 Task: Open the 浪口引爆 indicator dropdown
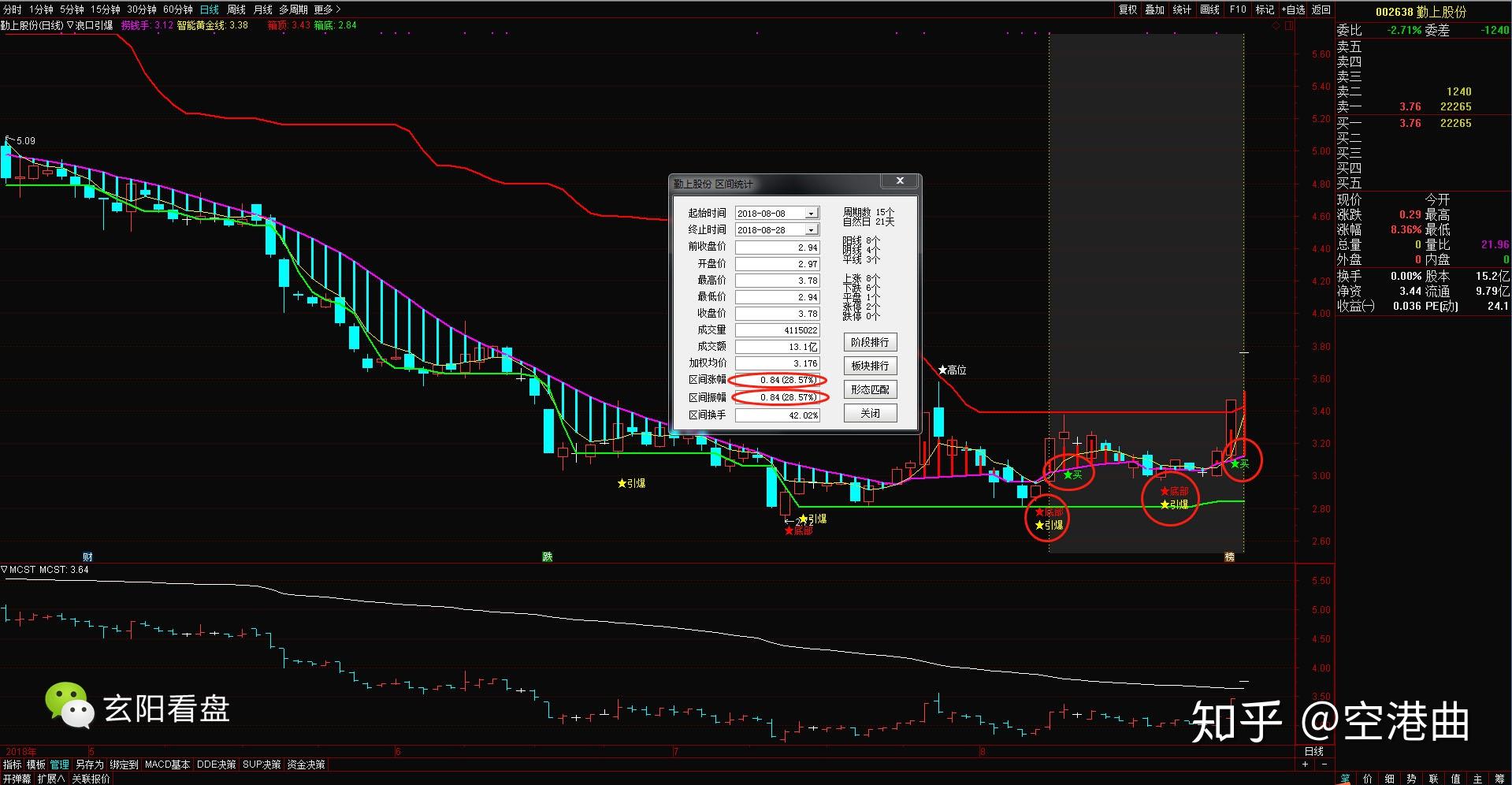tap(70, 25)
